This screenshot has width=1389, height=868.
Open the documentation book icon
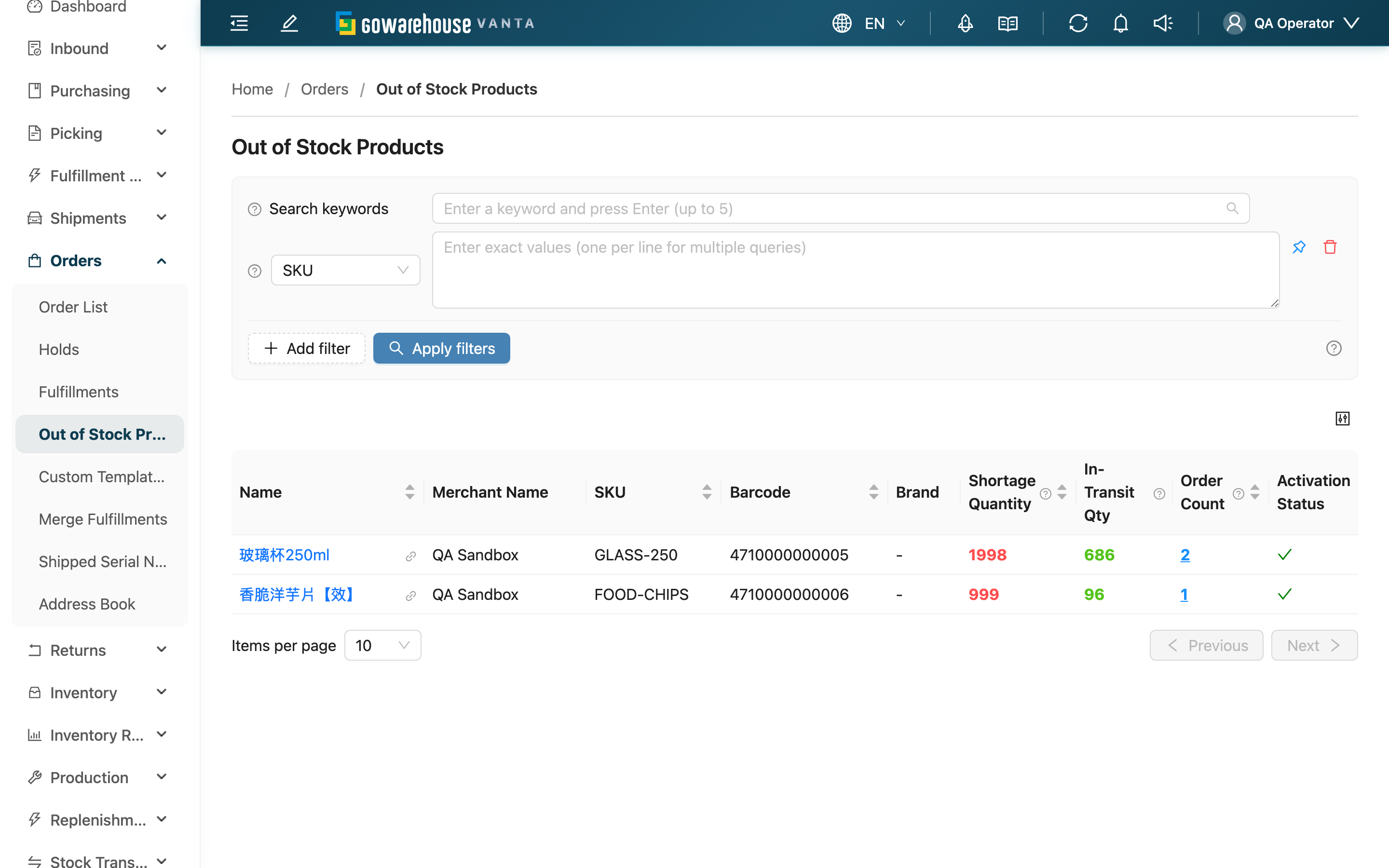pyautogui.click(x=1008, y=23)
